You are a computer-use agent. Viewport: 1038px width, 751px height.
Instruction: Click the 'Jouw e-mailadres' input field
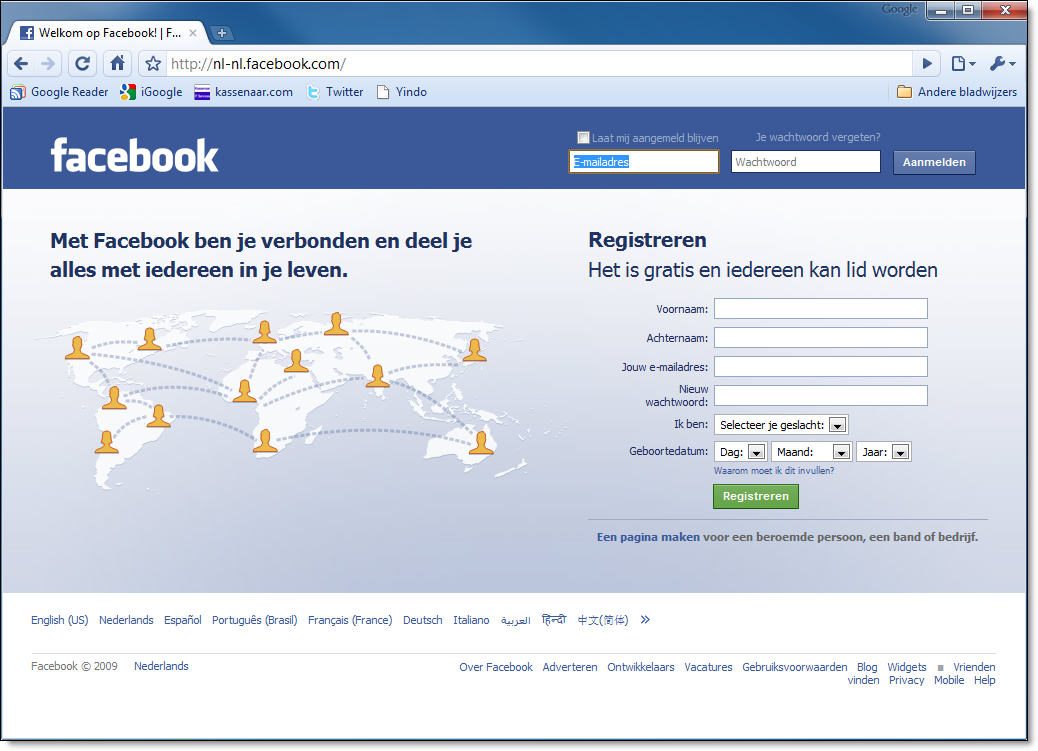click(x=821, y=367)
